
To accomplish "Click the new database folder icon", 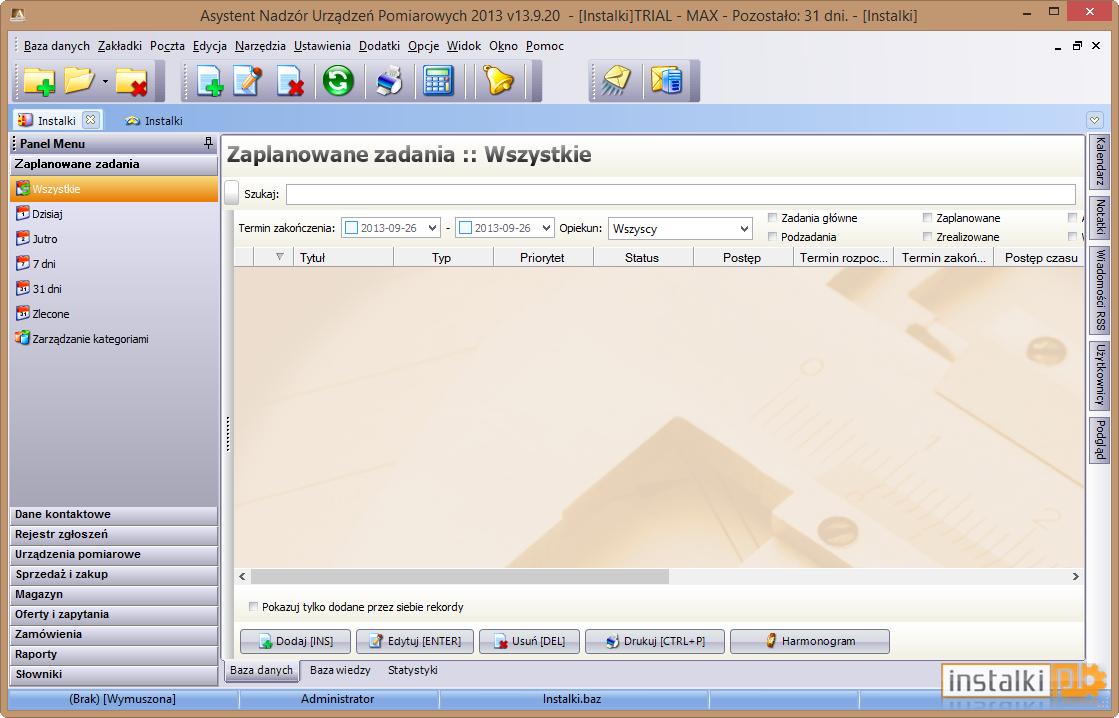I will (39, 81).
